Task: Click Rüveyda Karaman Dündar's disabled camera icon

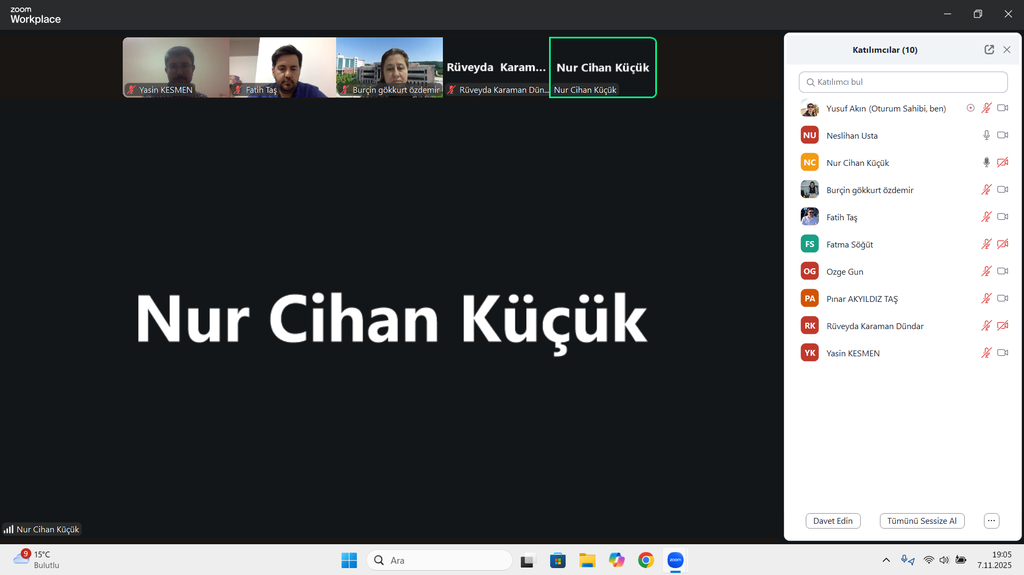Action: click(1002, 326)
